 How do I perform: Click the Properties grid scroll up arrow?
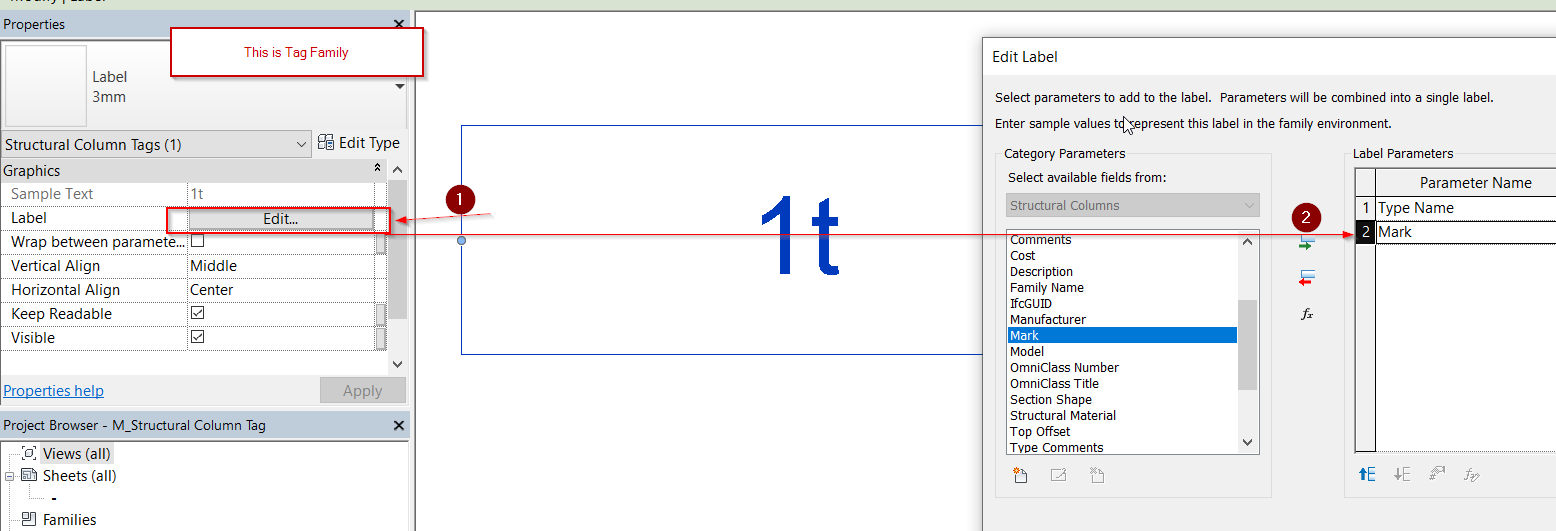396,171
